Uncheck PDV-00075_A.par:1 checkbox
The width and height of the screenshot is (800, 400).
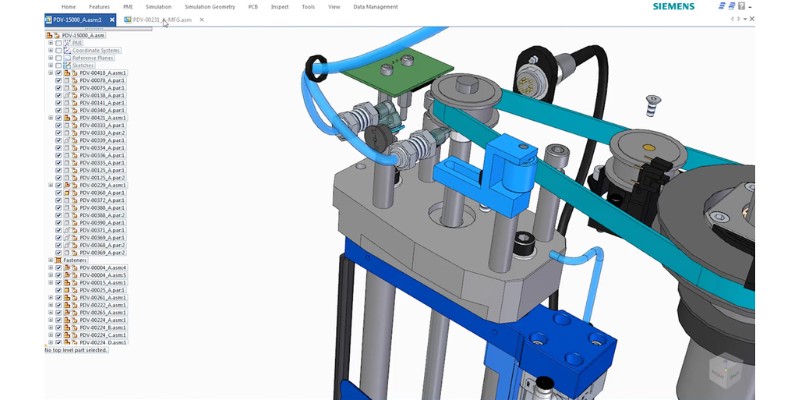[x=59, y=88]
